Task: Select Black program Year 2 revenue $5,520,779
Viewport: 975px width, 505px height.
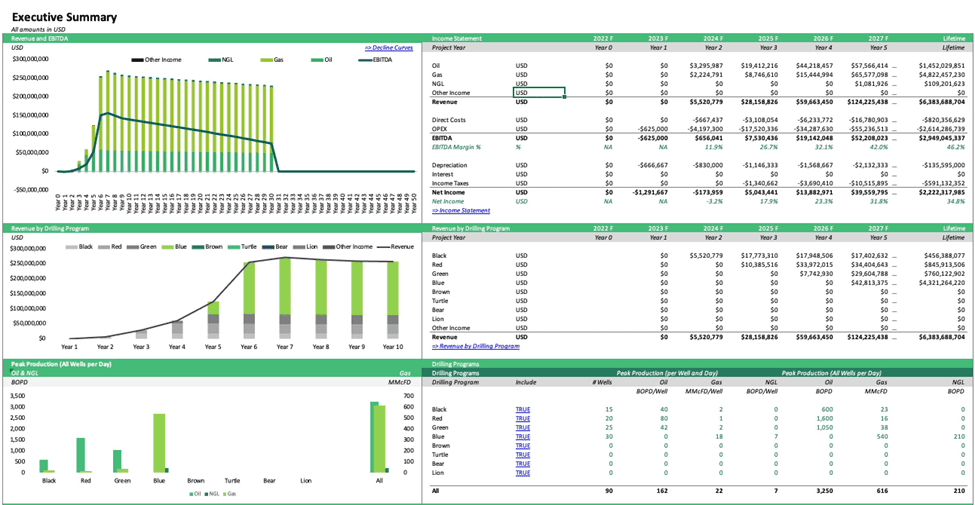Action: coord(705,256)
